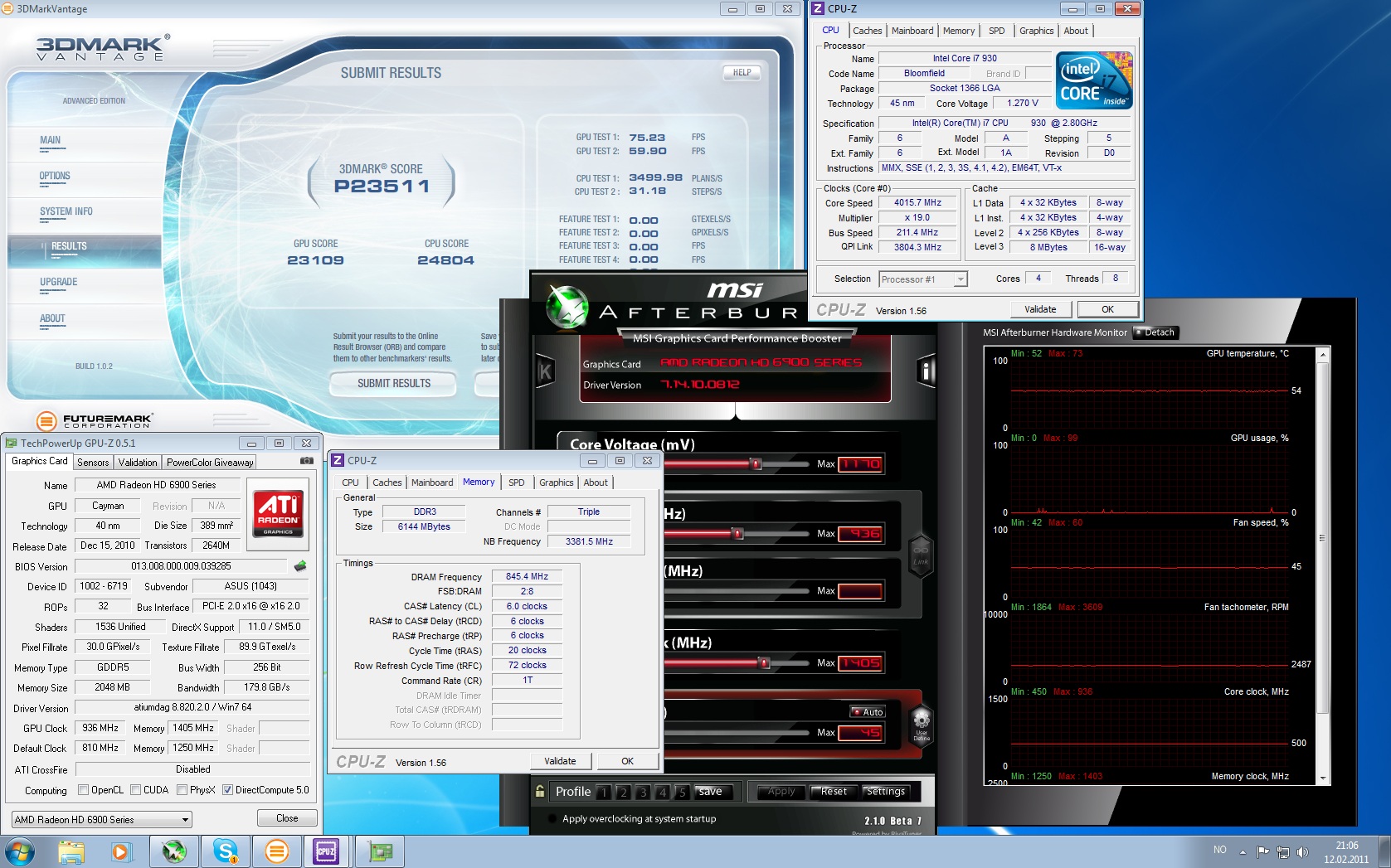Viewport: 1391px width, 868px height.
Task: Click the Core Voltage slider handle
Action: click(756, 463)
